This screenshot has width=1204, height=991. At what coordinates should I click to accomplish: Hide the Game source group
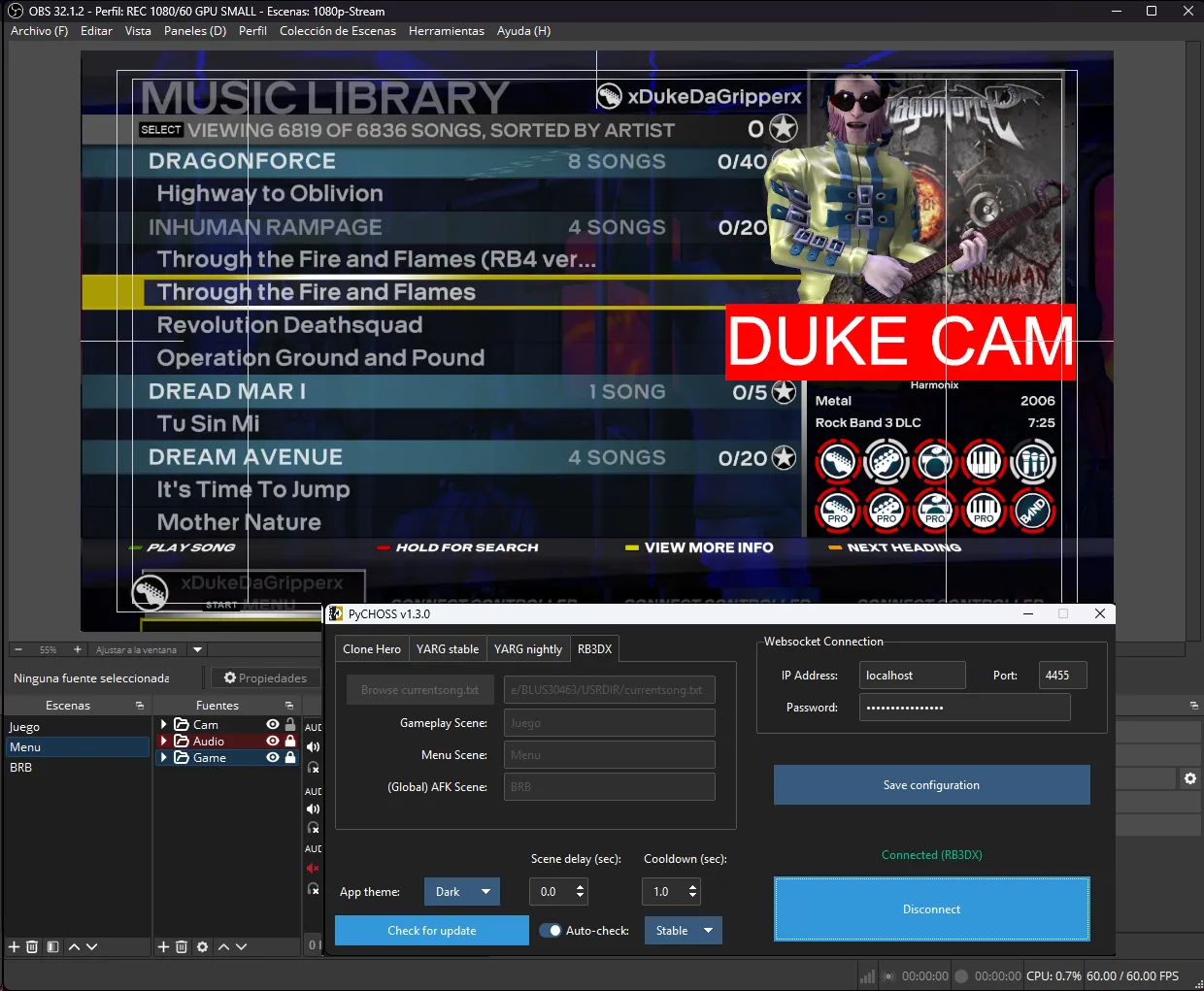coord(273,757)
